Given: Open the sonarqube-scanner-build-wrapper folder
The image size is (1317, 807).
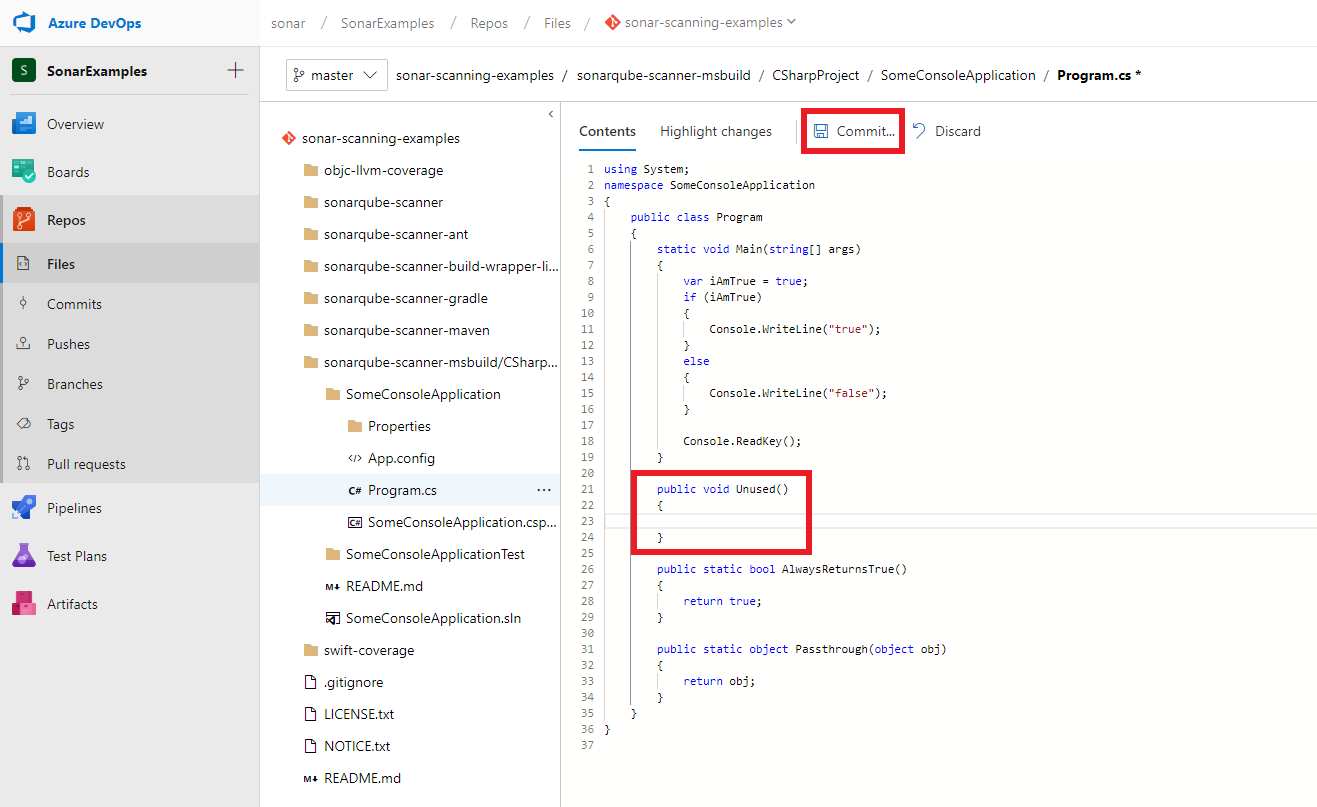Looking at the screenshot, I should click(x=441, y=266).
